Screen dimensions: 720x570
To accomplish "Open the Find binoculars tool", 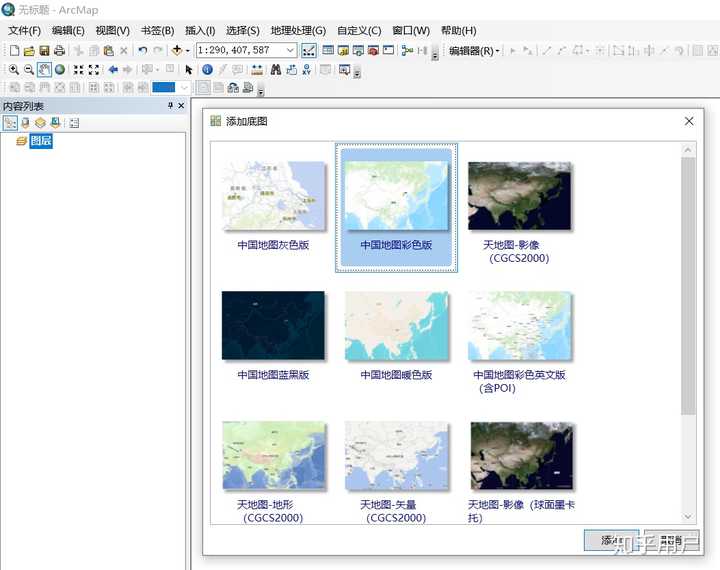I will (x=276, y=70).
